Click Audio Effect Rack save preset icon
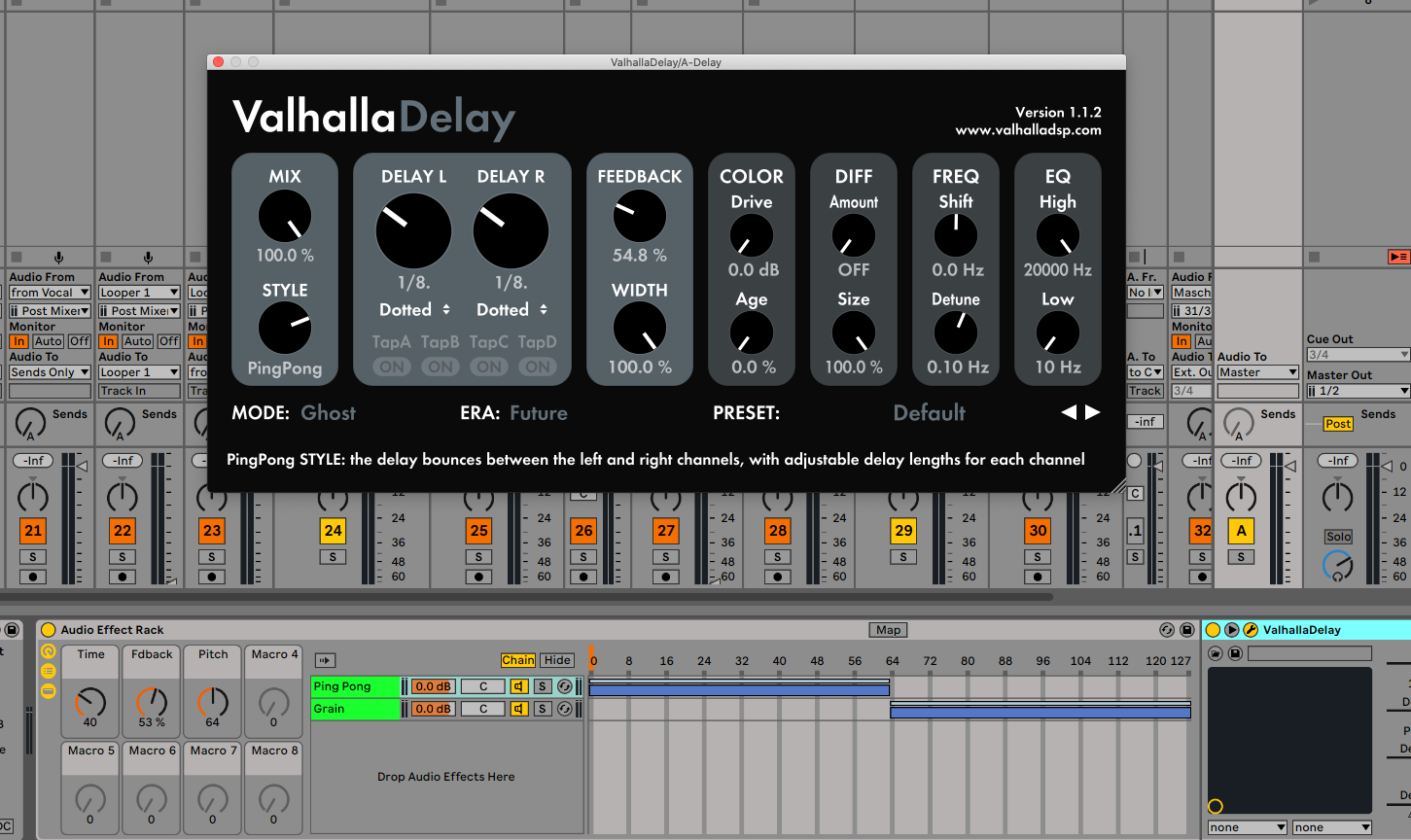This screenshot has height=840, width=1411. (x=1186, y=630)
